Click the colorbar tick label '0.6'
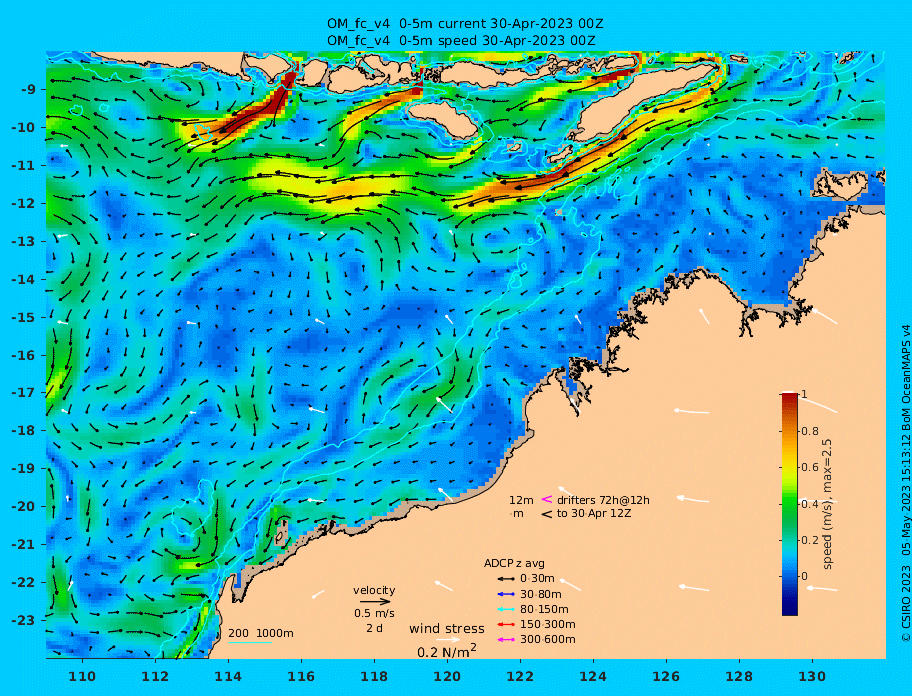 click(x=810, y=467)
